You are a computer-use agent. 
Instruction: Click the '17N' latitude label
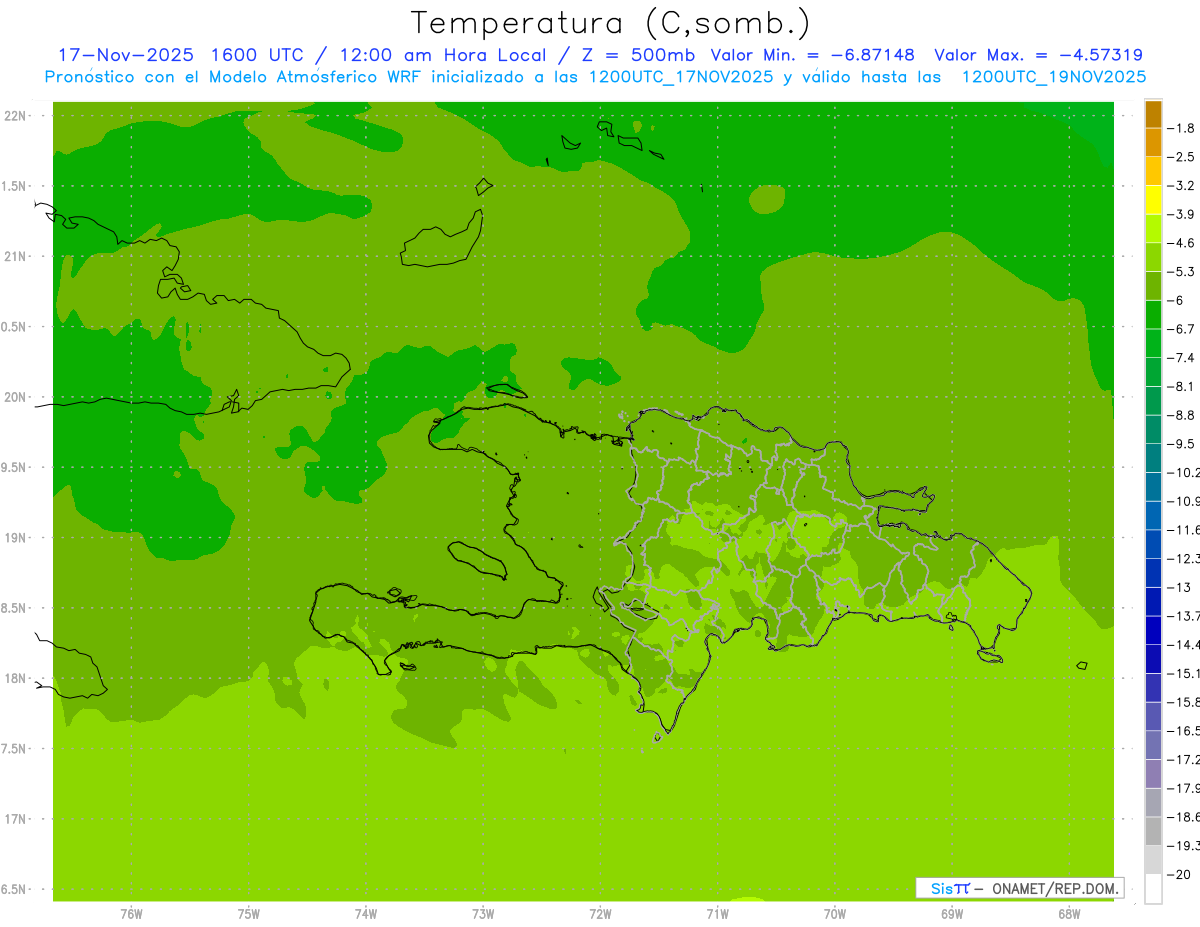tap(16, 820)
